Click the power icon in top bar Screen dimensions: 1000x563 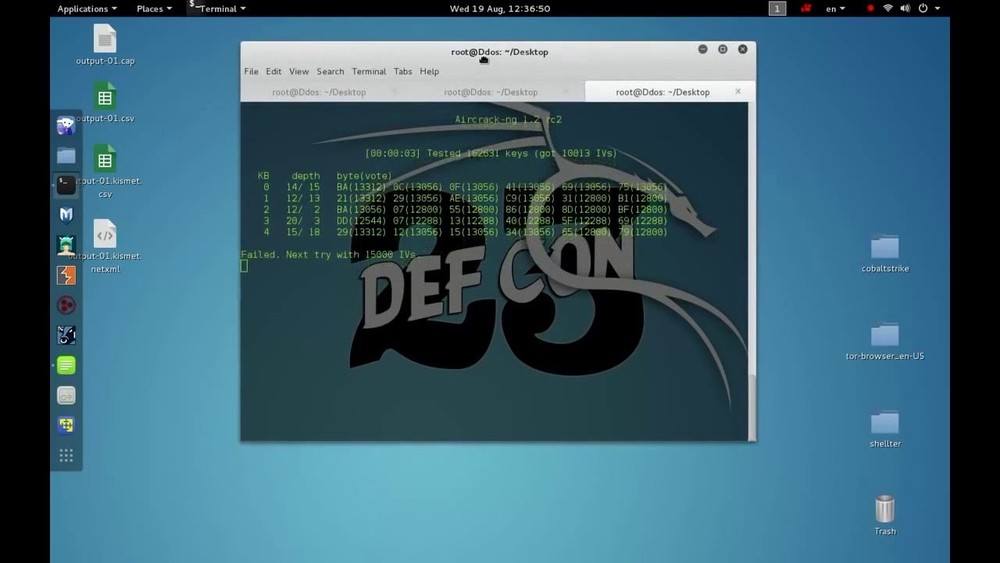923,8
